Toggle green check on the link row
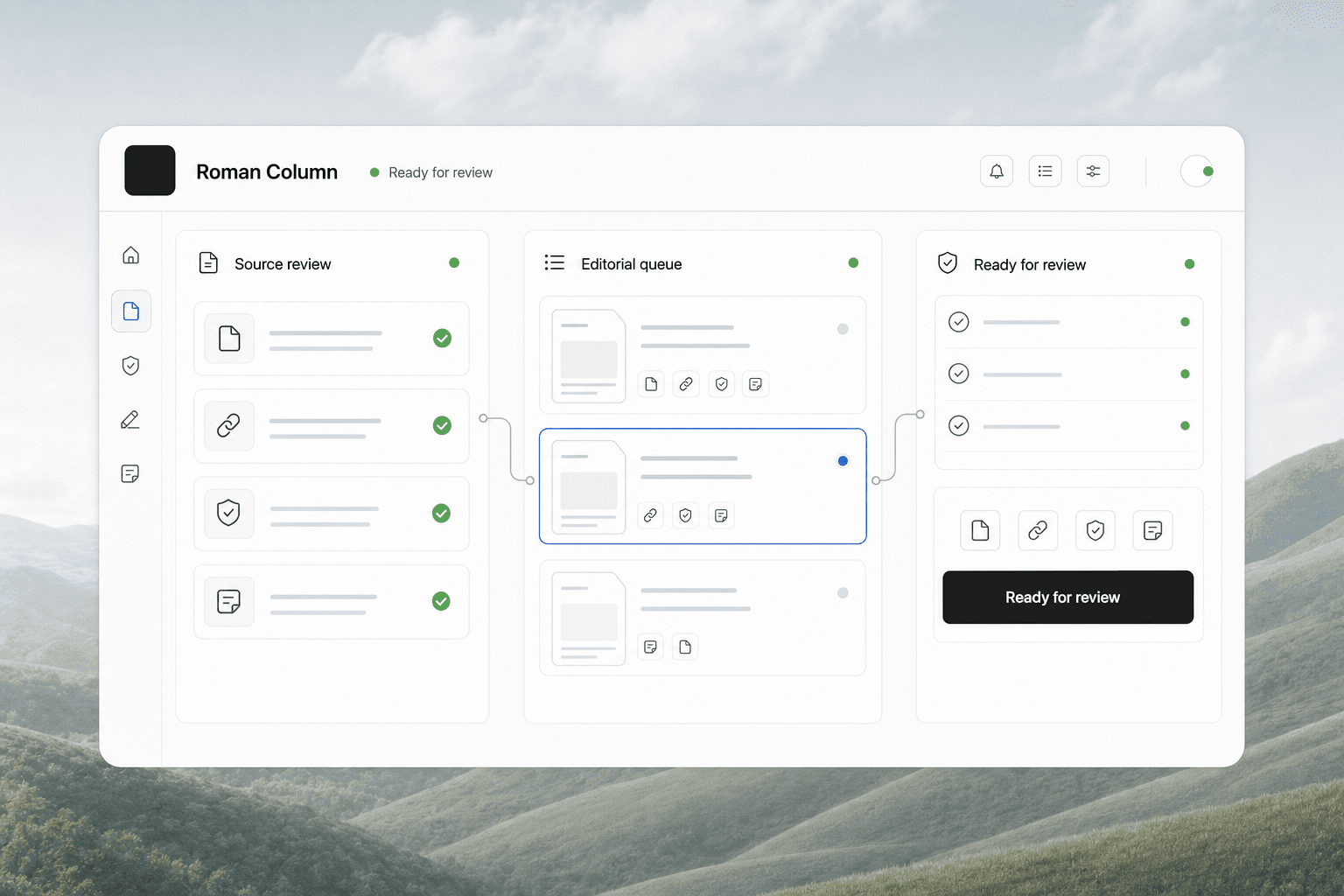 tap(442, 425)
